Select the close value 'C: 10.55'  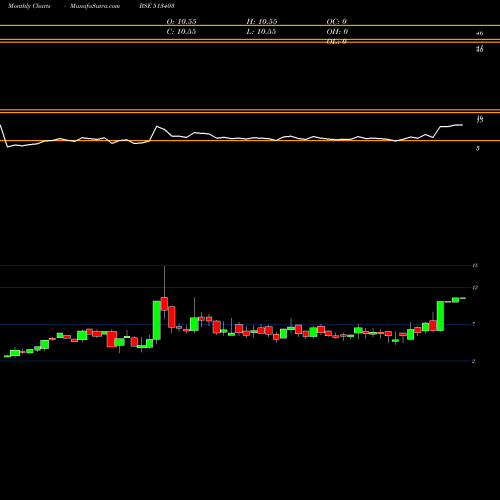(x=181, y=31)
